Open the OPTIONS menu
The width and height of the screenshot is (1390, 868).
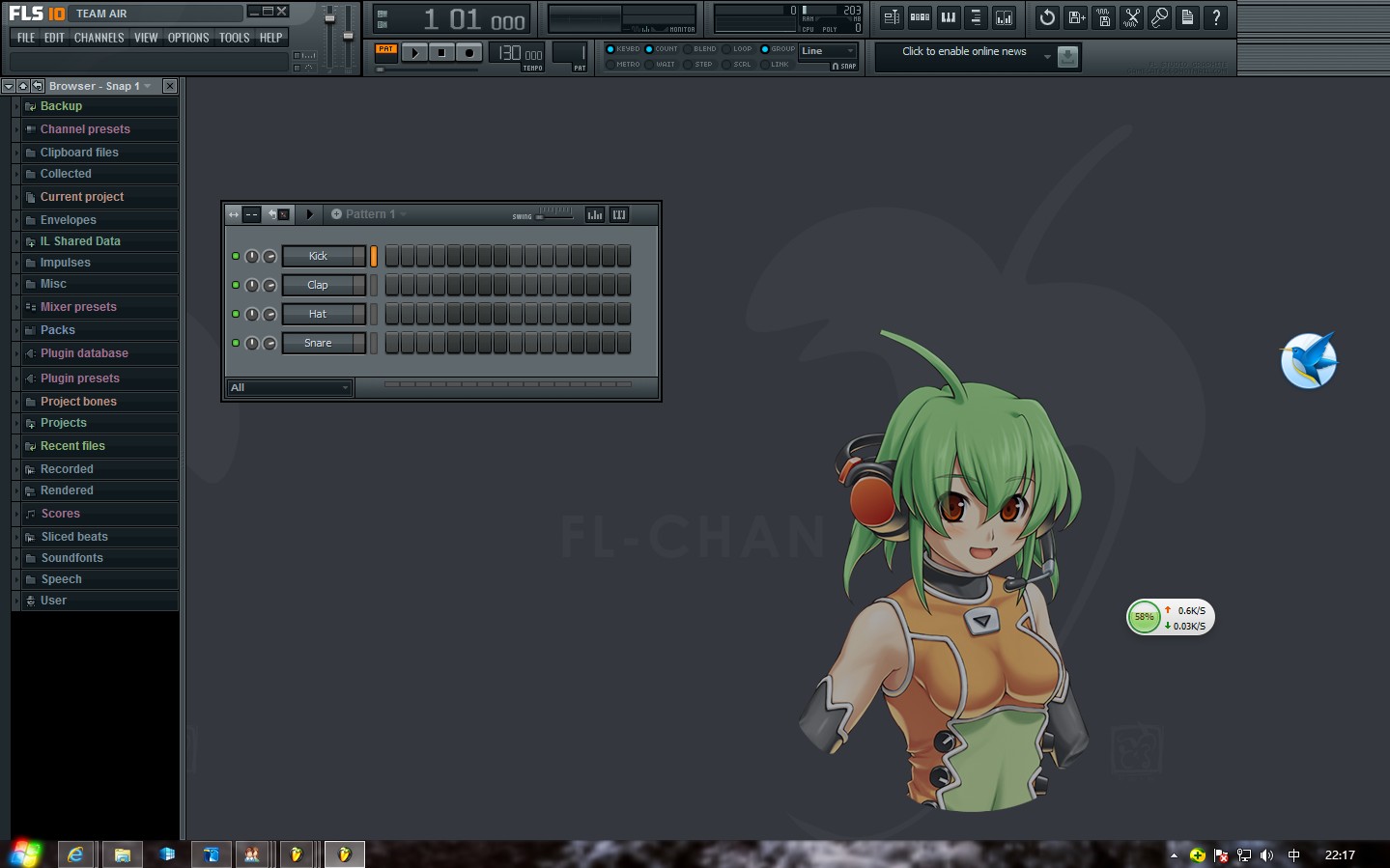pyautogui.click(x=188, y=38)
